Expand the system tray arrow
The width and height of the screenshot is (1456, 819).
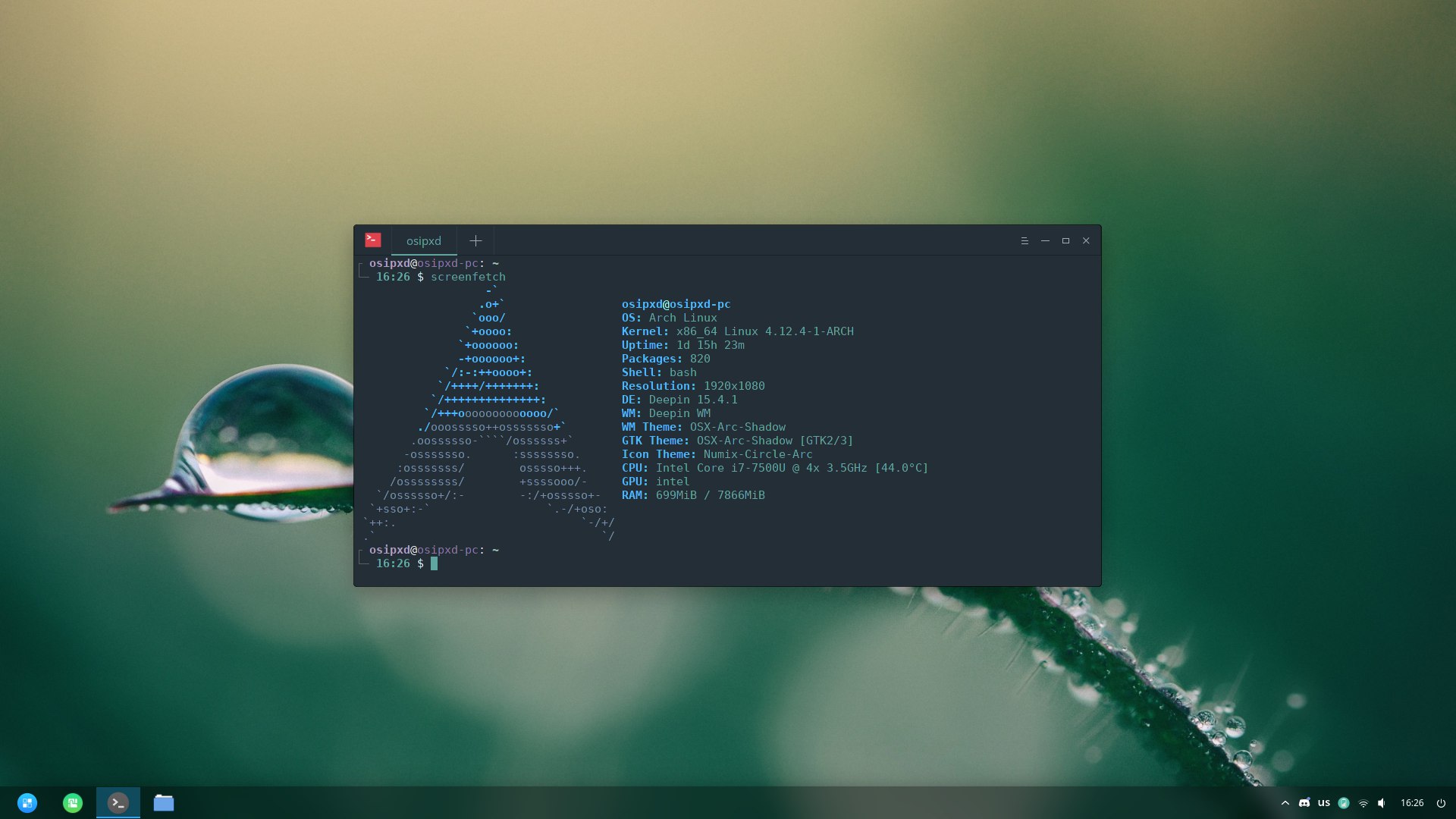tap(1285, 803)
